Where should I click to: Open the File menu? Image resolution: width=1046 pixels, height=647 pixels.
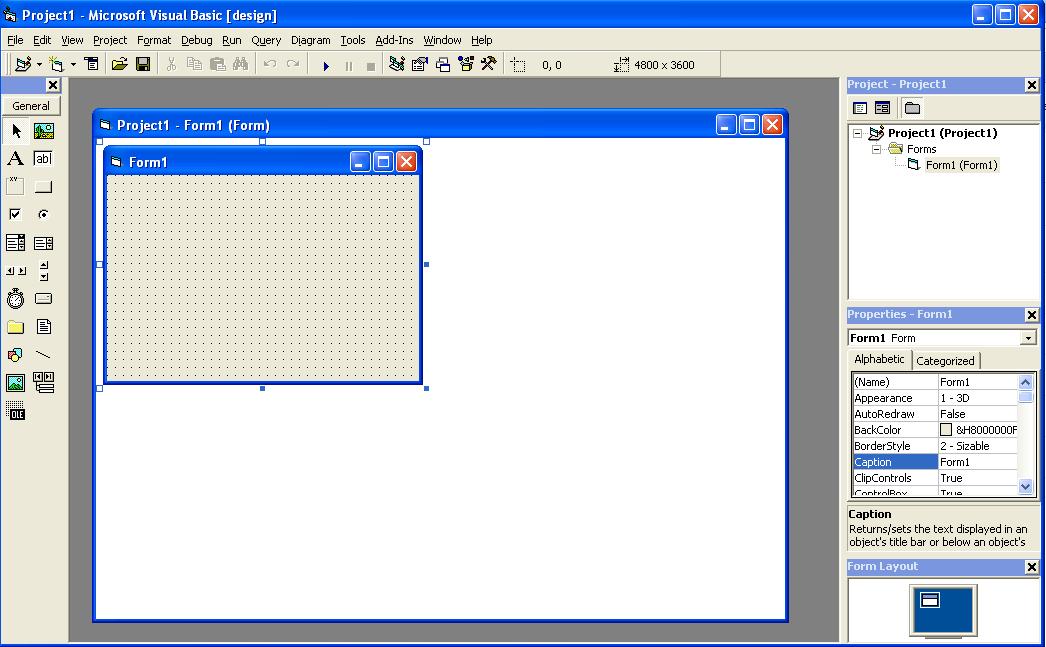(15, 40)
